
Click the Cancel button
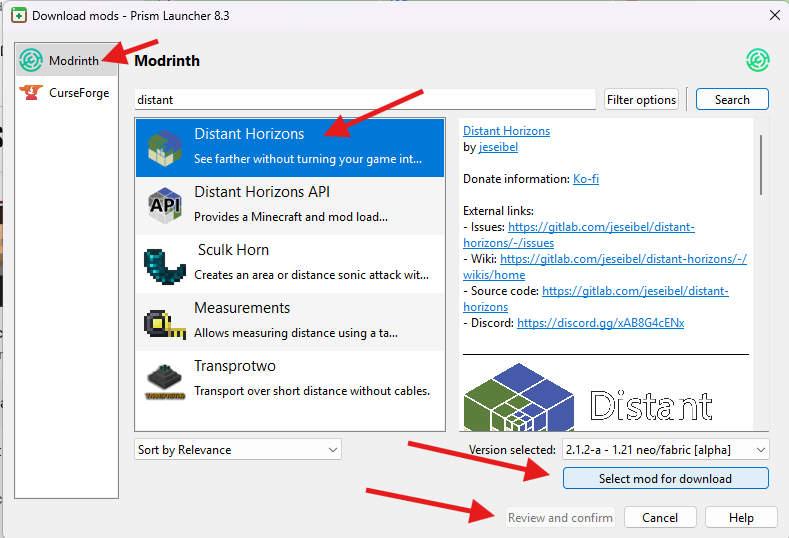(660, 517)
